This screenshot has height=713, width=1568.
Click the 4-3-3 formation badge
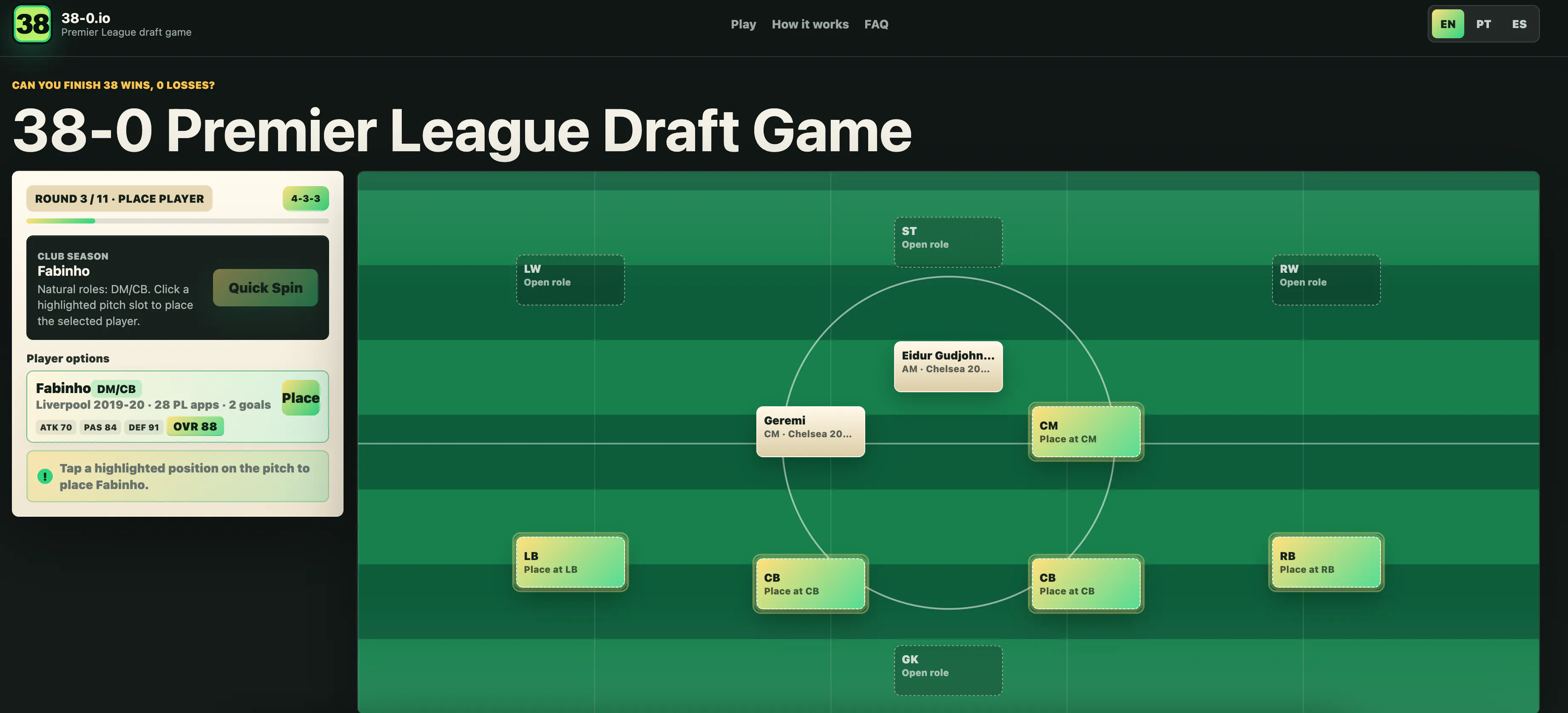pyautogui.click(x=306, y=198)
